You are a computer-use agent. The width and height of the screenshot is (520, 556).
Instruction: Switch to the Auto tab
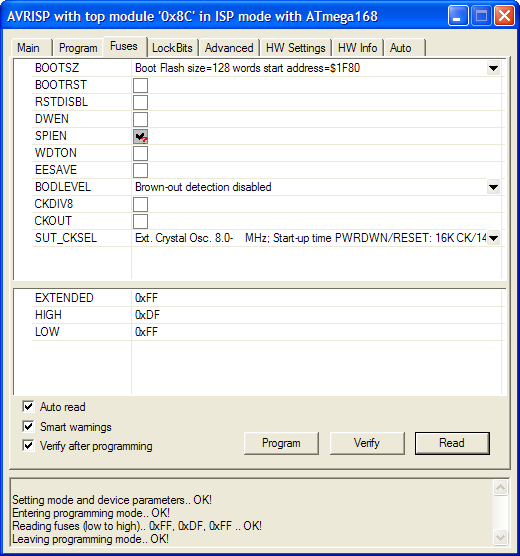pyautogui.click(x=404, y=48)
